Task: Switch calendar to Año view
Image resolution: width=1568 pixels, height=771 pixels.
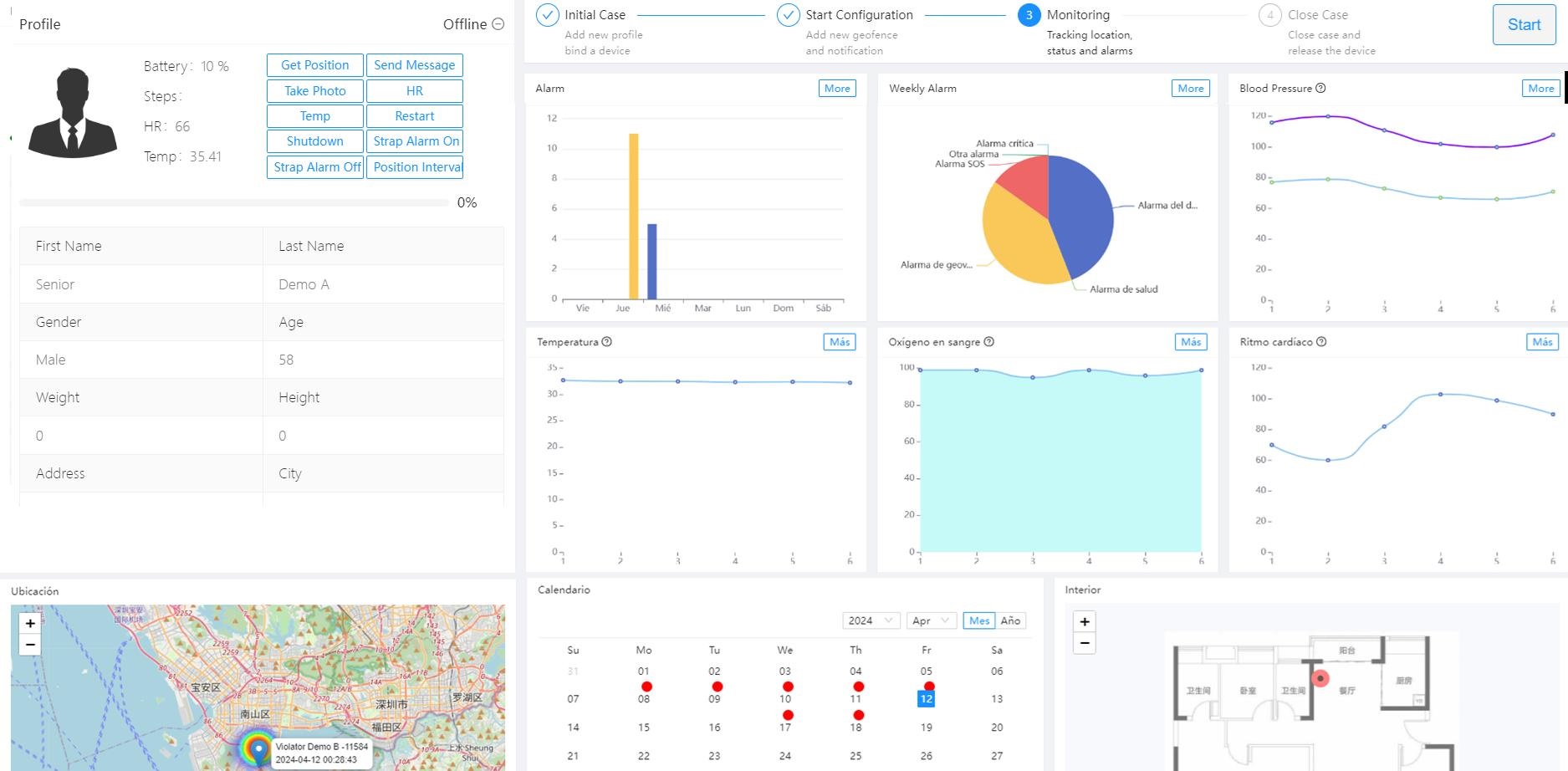Action: (x=1010, y=620)
